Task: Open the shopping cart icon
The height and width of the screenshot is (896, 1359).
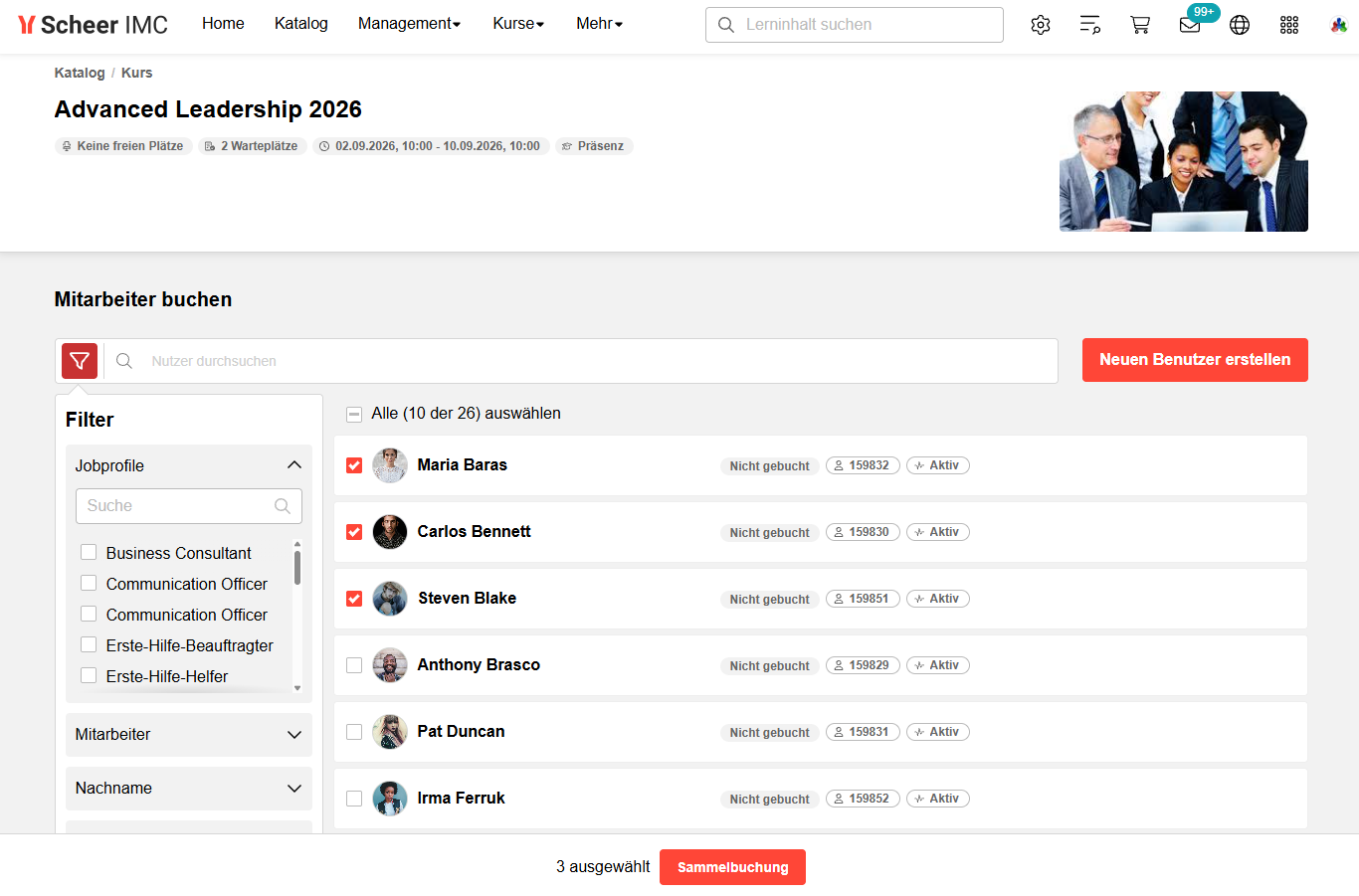Action: click(x=1140, y=25)
